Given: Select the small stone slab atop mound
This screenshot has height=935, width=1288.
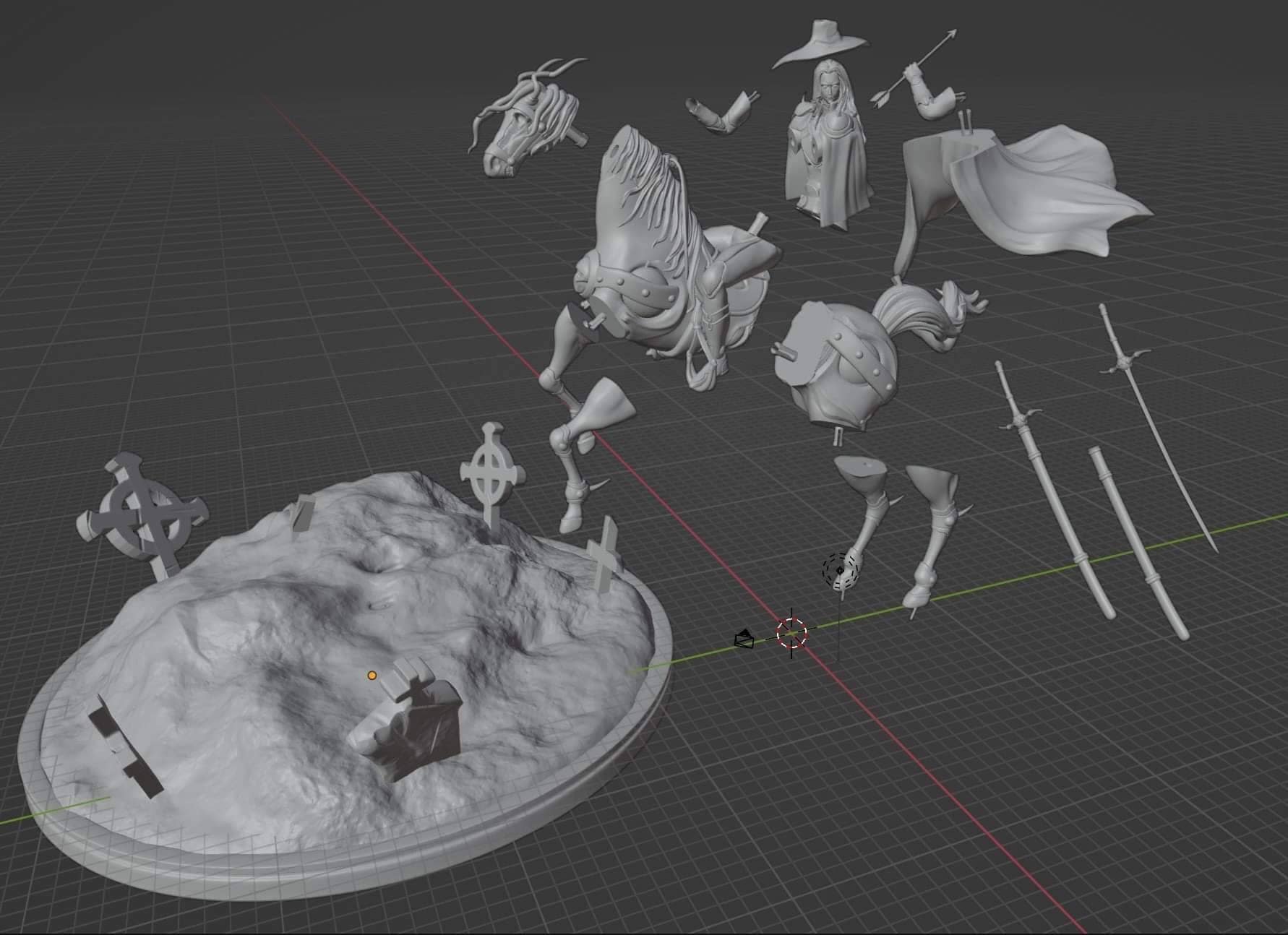Looking at the screenshot, I should 303,513.
